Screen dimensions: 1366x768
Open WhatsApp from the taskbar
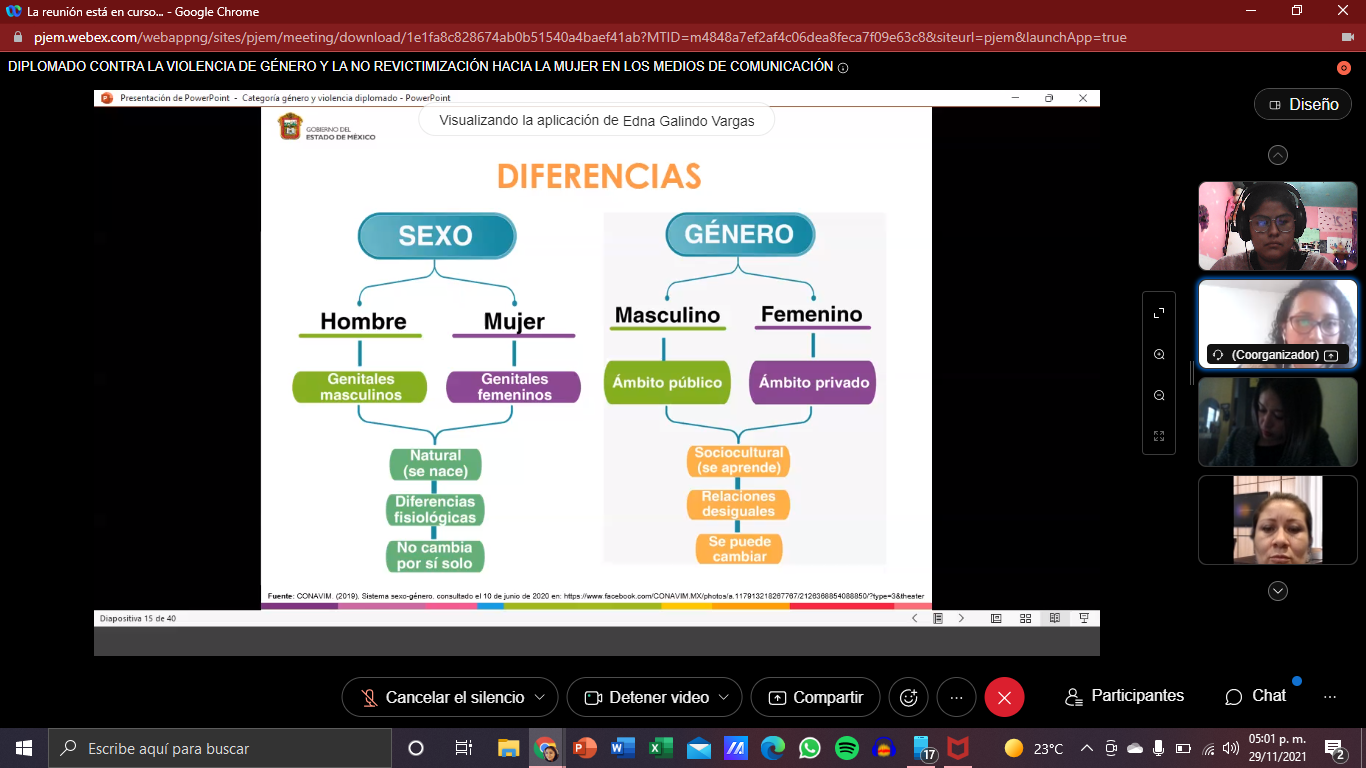click(809, 748)
